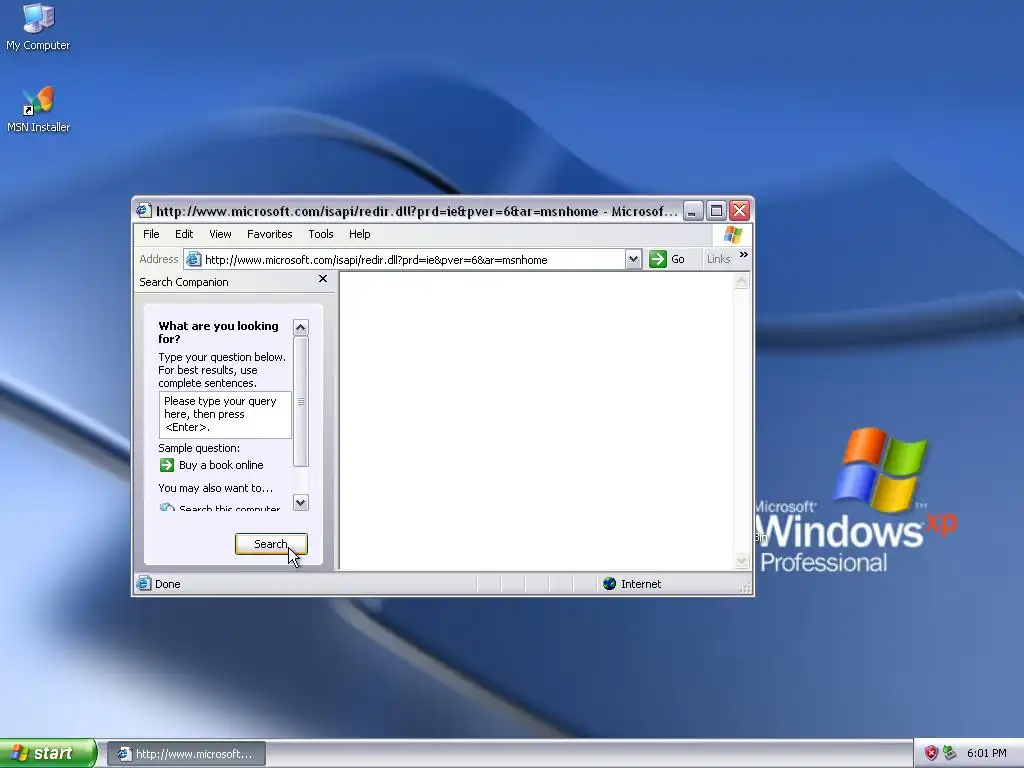
Task: Click the Buy a book online sample question
Action: 221,465
